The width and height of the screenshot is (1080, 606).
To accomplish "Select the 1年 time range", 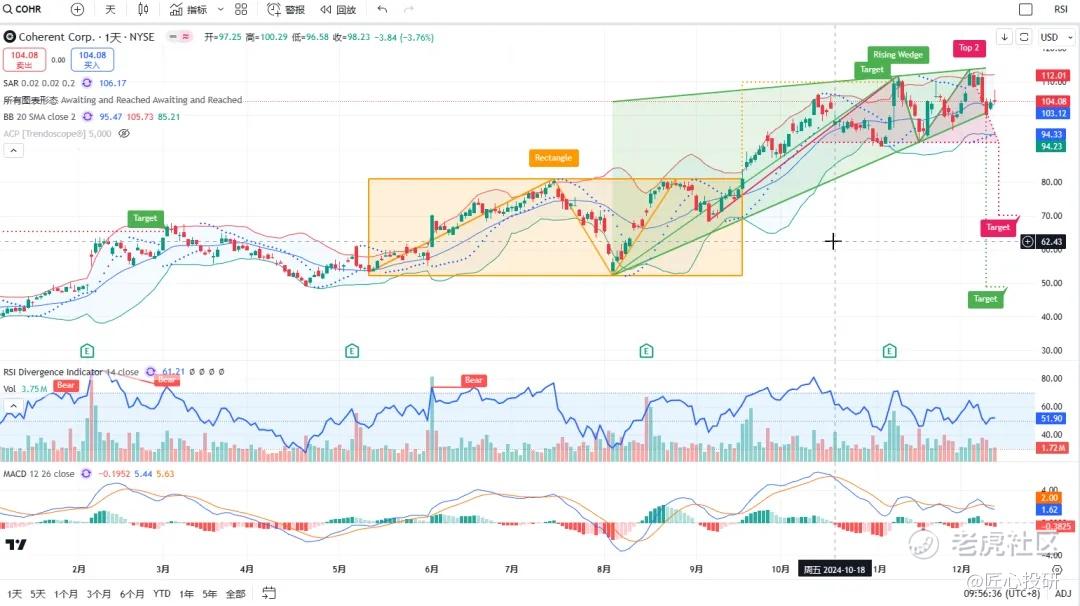I will coord(186,594).
